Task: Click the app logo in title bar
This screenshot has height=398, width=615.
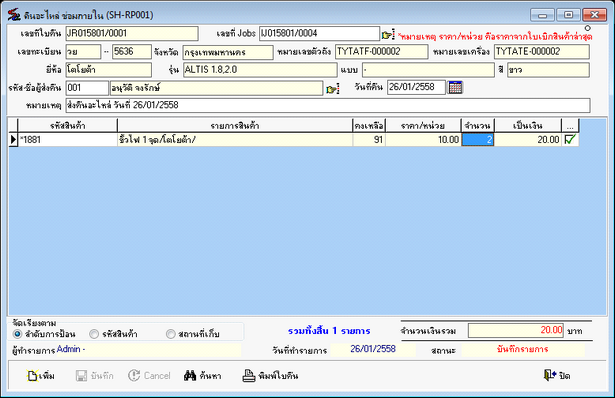Action: click(14, 15)
